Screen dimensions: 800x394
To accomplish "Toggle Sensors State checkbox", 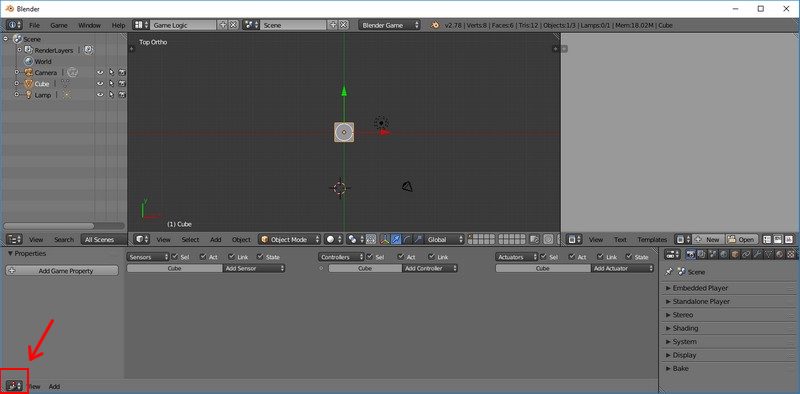I will (260, 257).
